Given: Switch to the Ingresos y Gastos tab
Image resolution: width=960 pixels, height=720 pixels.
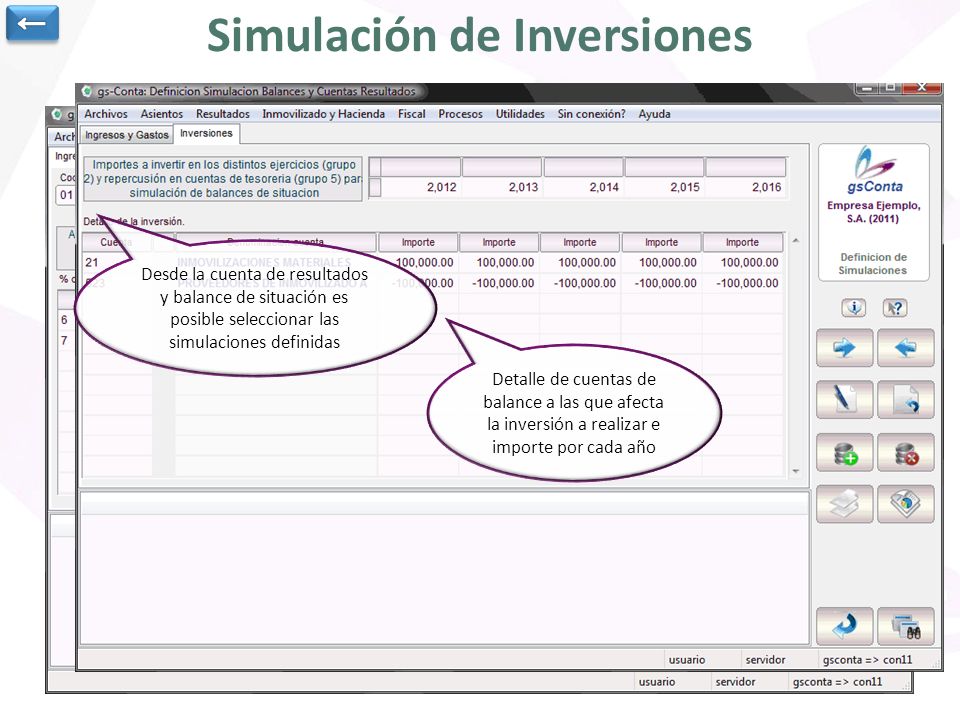Looking at the screenshot, I should click(x=127, y=135).
